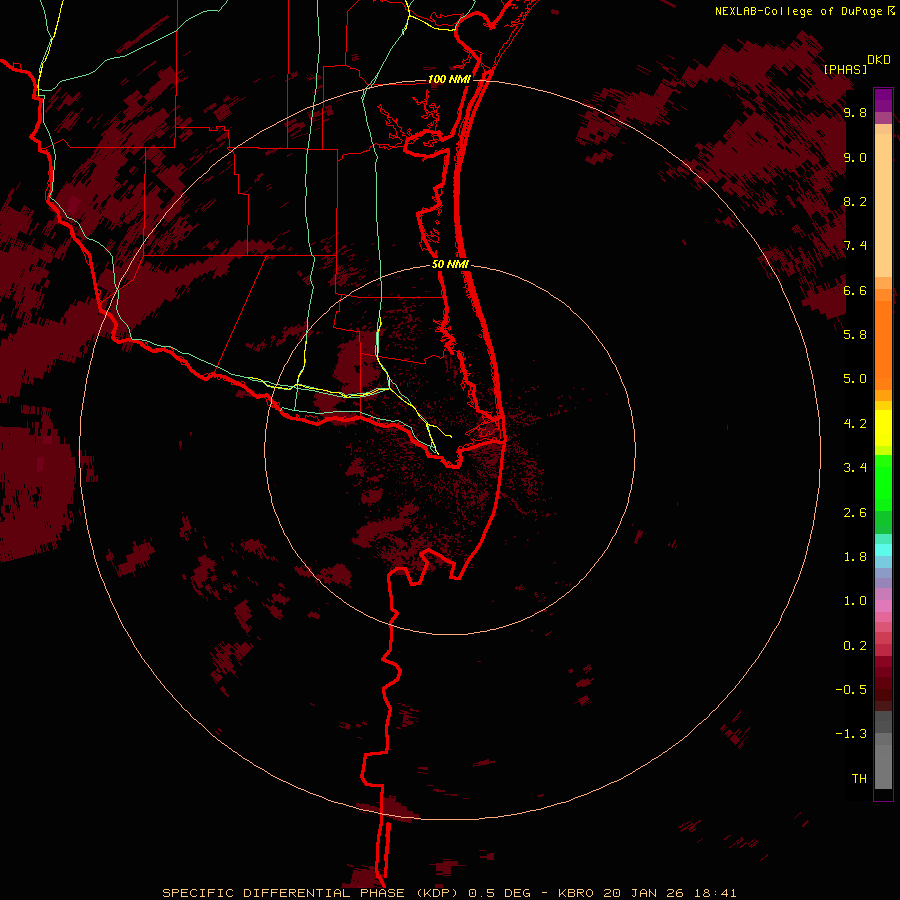The height and width of the screenshot is (900, 900).
Task: Click the 4.2 legend value
Action: pos(855,424)
